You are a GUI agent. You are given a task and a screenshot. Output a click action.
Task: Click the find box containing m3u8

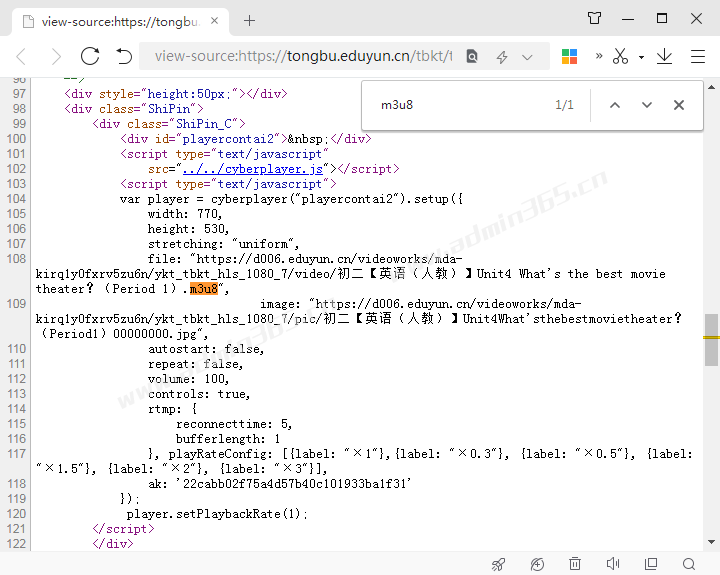click(x=464, y=105)
